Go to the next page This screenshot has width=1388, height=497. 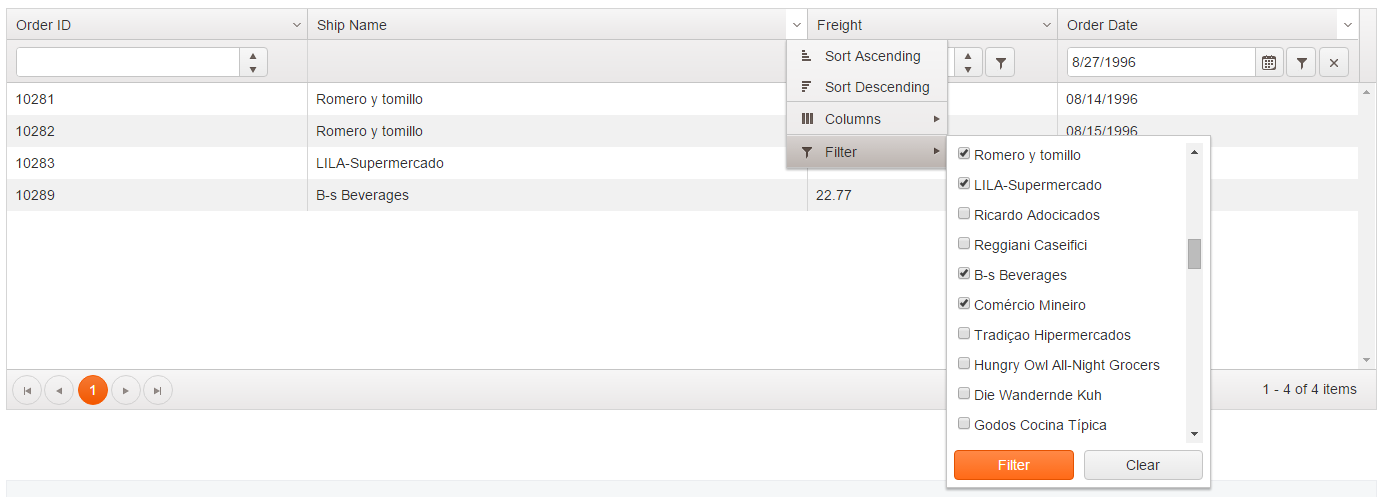[x=125, y=390]
